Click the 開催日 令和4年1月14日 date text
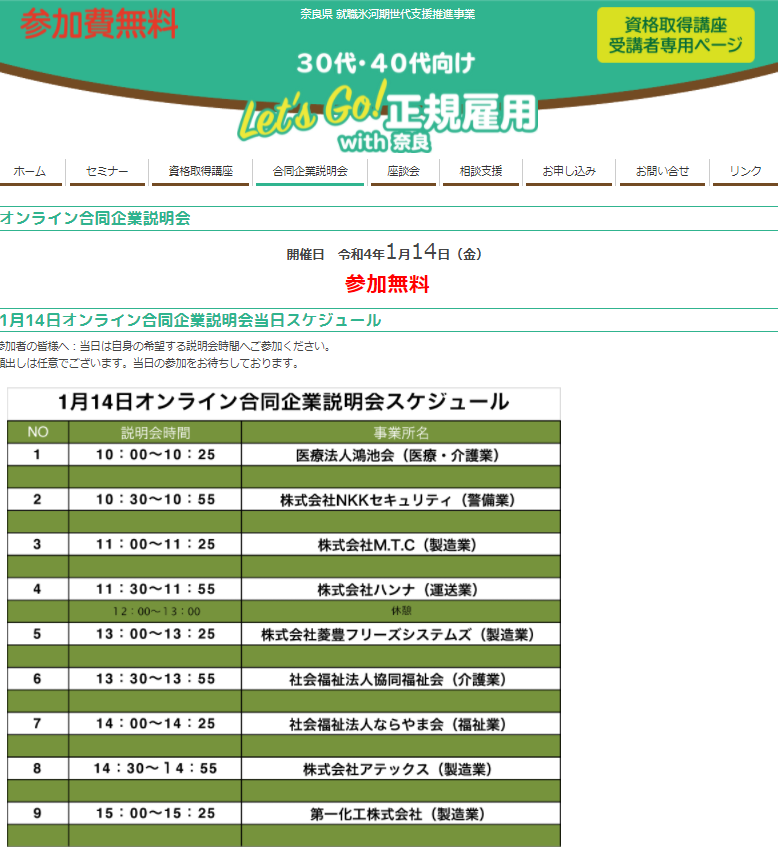778x855 pixels. 384,253
